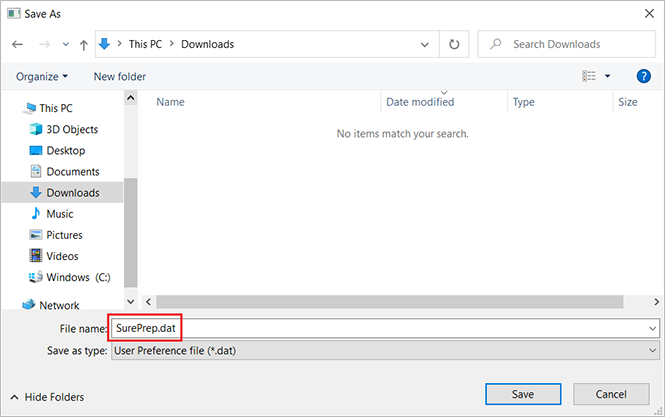Viewport: 665px width, 417px height.
Task: Open the Save as type dropdown
Action: (385, 351)
